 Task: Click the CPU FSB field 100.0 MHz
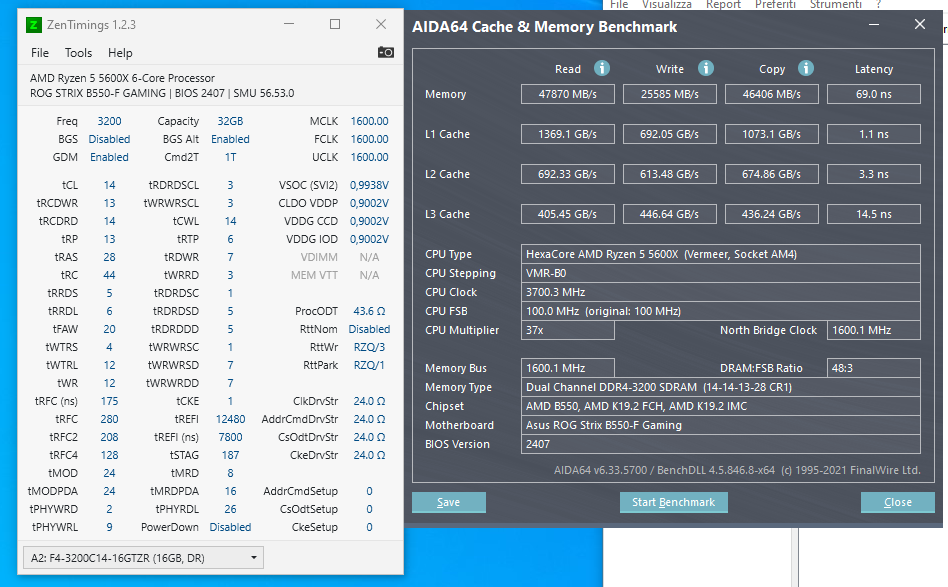click(x=721, y=311)
